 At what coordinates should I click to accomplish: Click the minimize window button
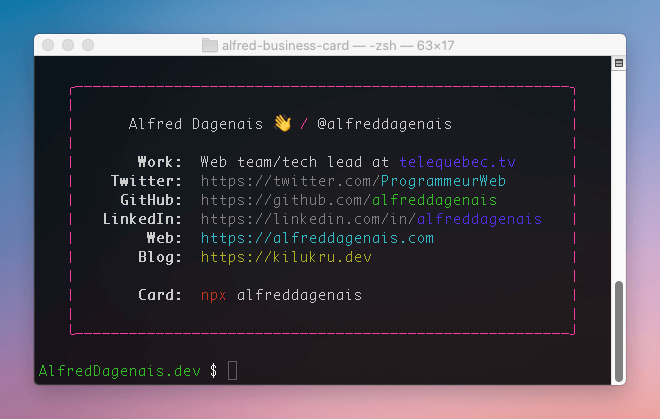[x=68, y=45]
